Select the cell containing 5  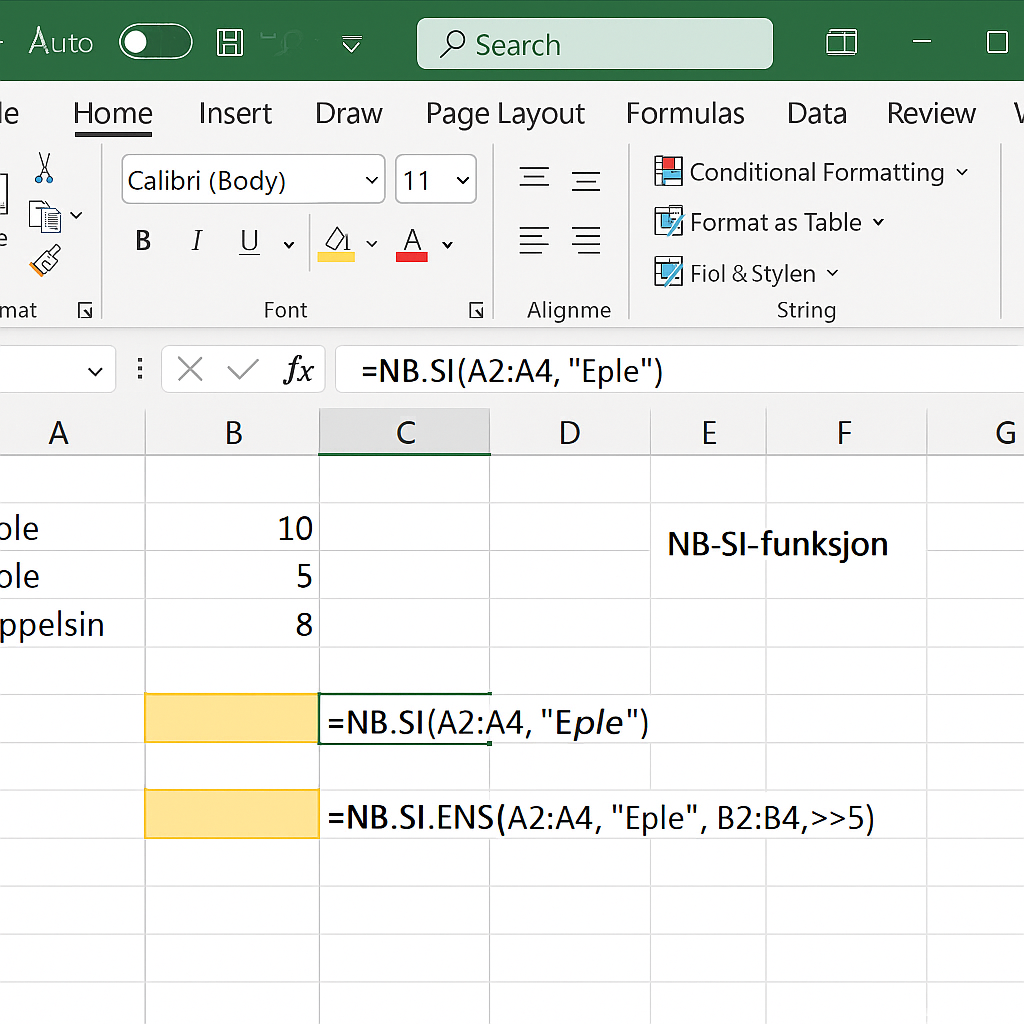click(232, 575)
